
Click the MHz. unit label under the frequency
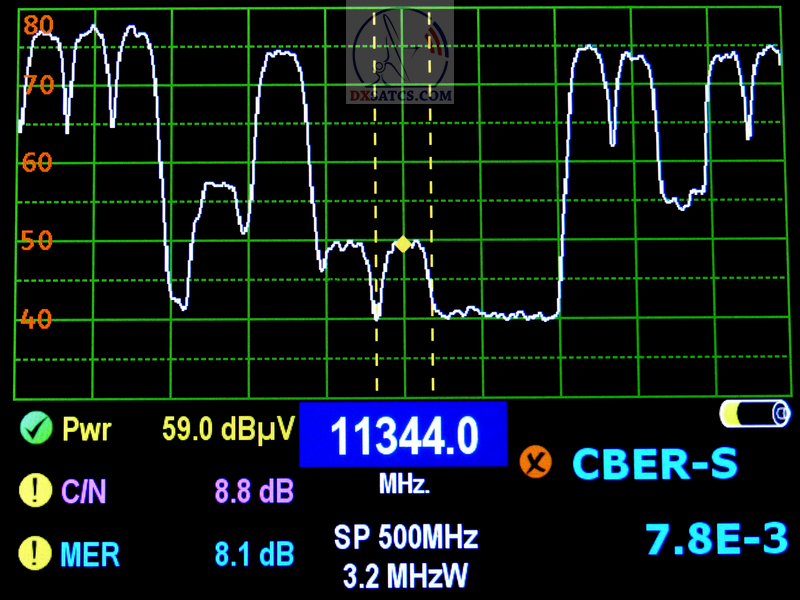pyautogui.click(x=404, y=485)
